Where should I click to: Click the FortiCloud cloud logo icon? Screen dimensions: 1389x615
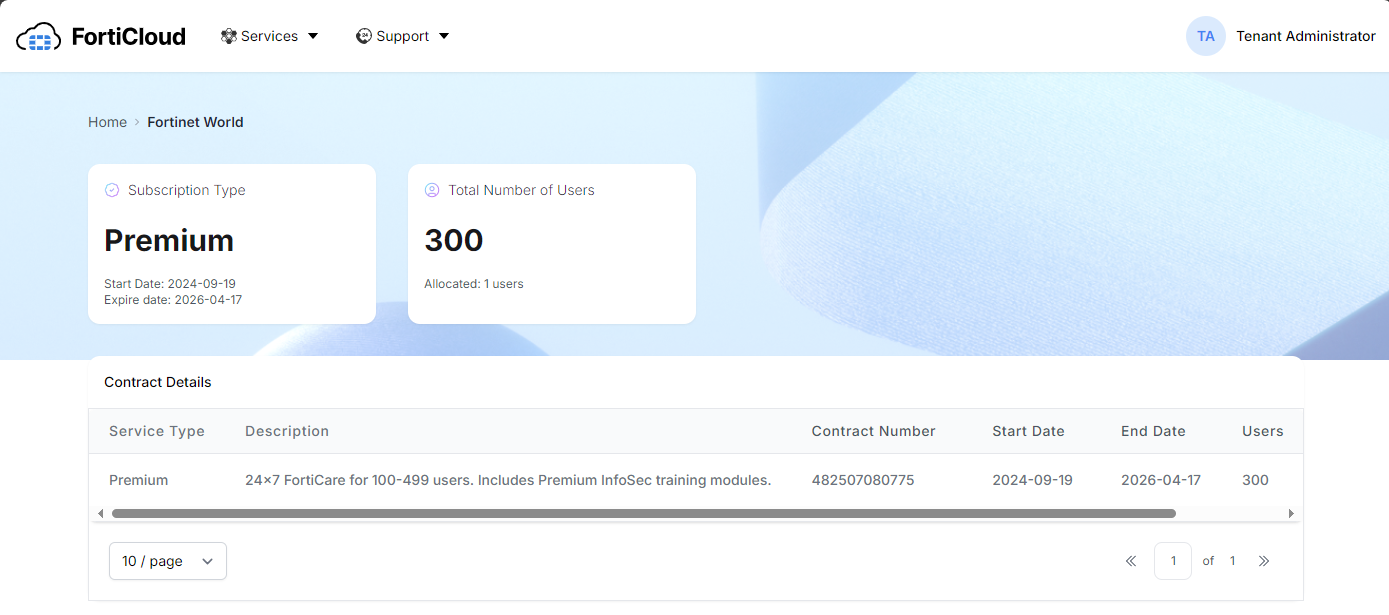point(39,37)
